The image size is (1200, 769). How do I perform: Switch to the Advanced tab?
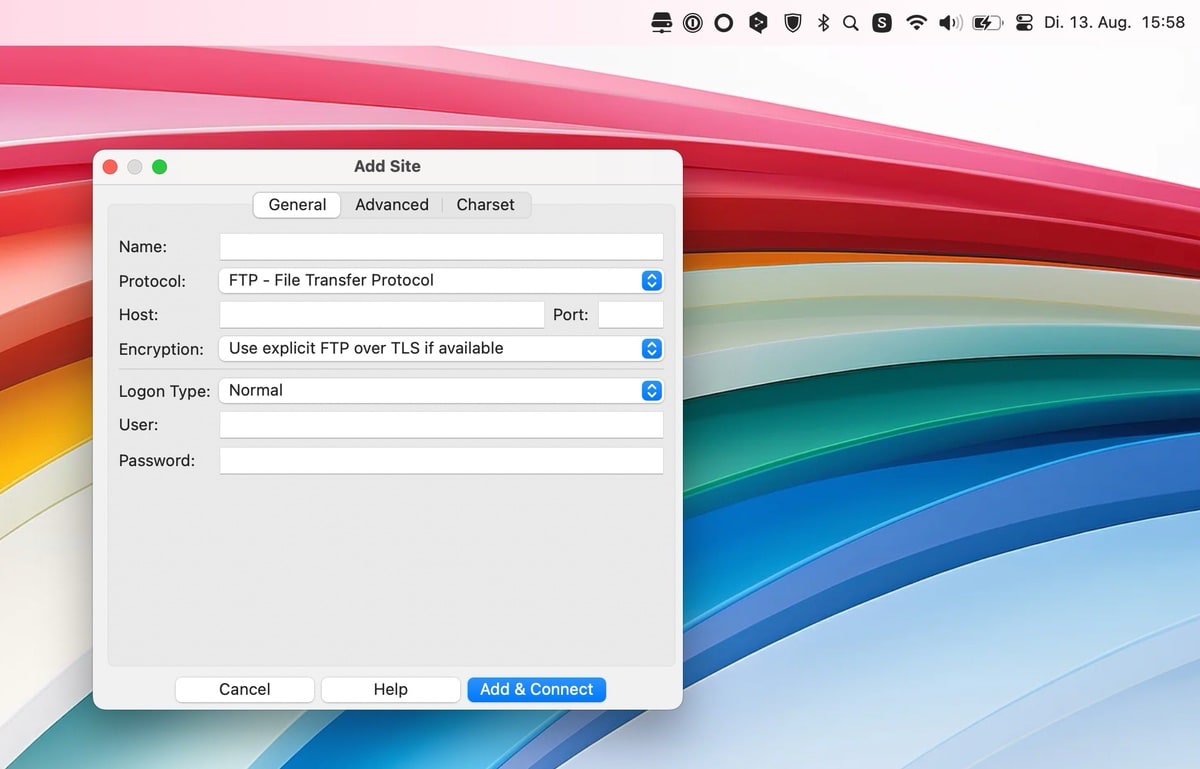[391, 205]
